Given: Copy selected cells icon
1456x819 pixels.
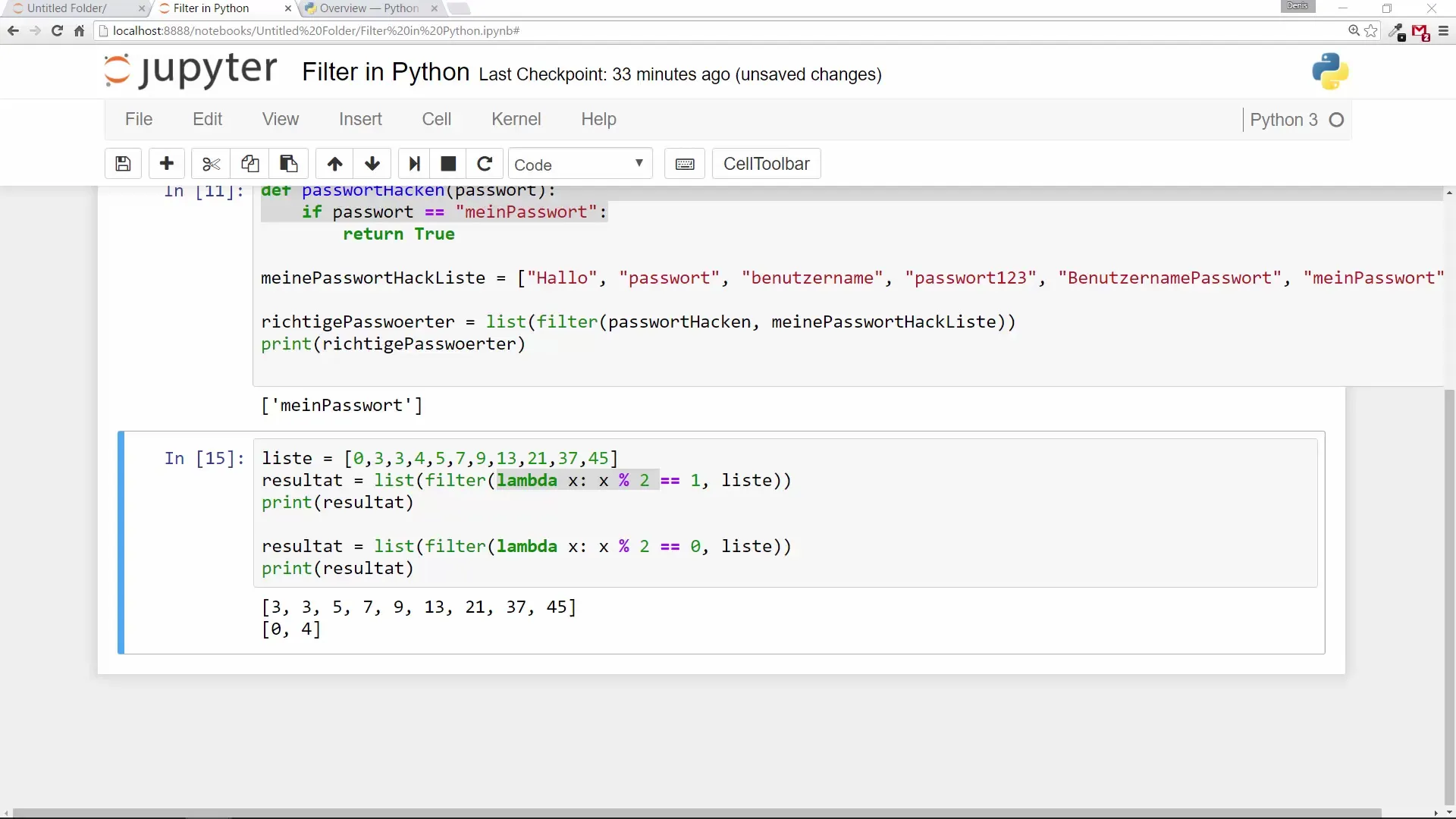Looking at the screenshot, I should click(x=249, y=164).
